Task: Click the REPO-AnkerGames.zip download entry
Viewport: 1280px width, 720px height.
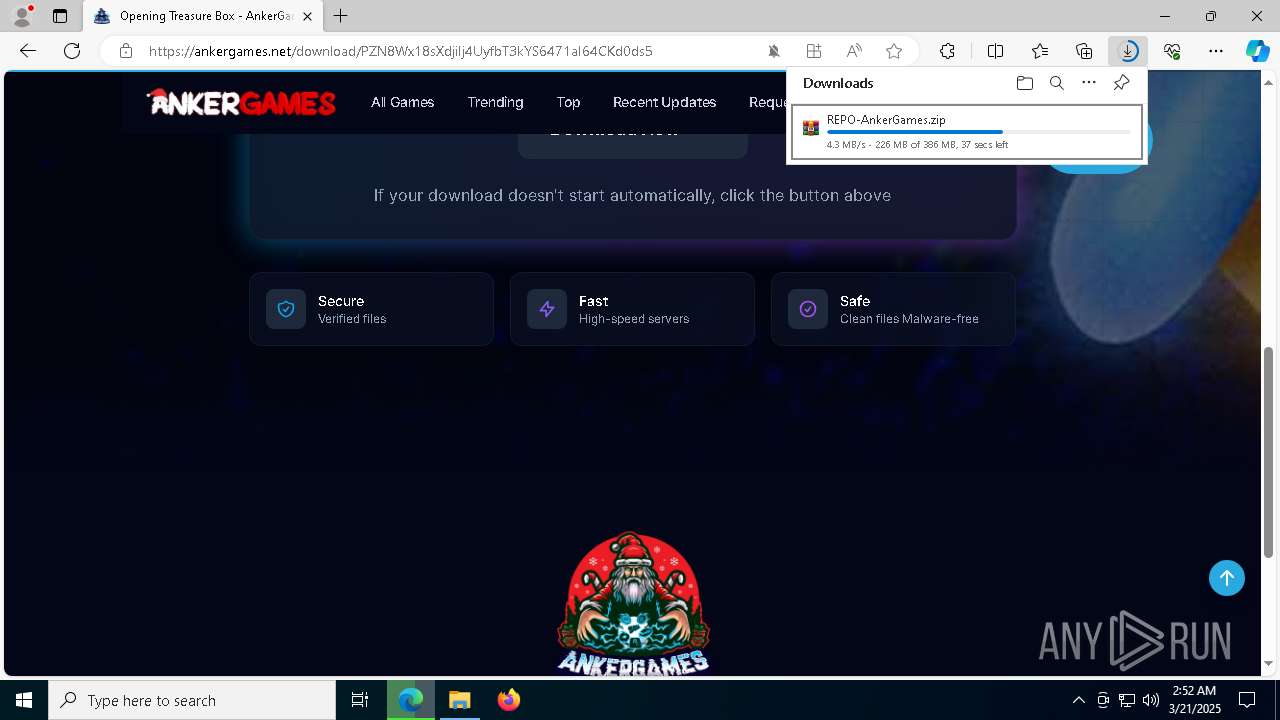Action: point(966,132)
